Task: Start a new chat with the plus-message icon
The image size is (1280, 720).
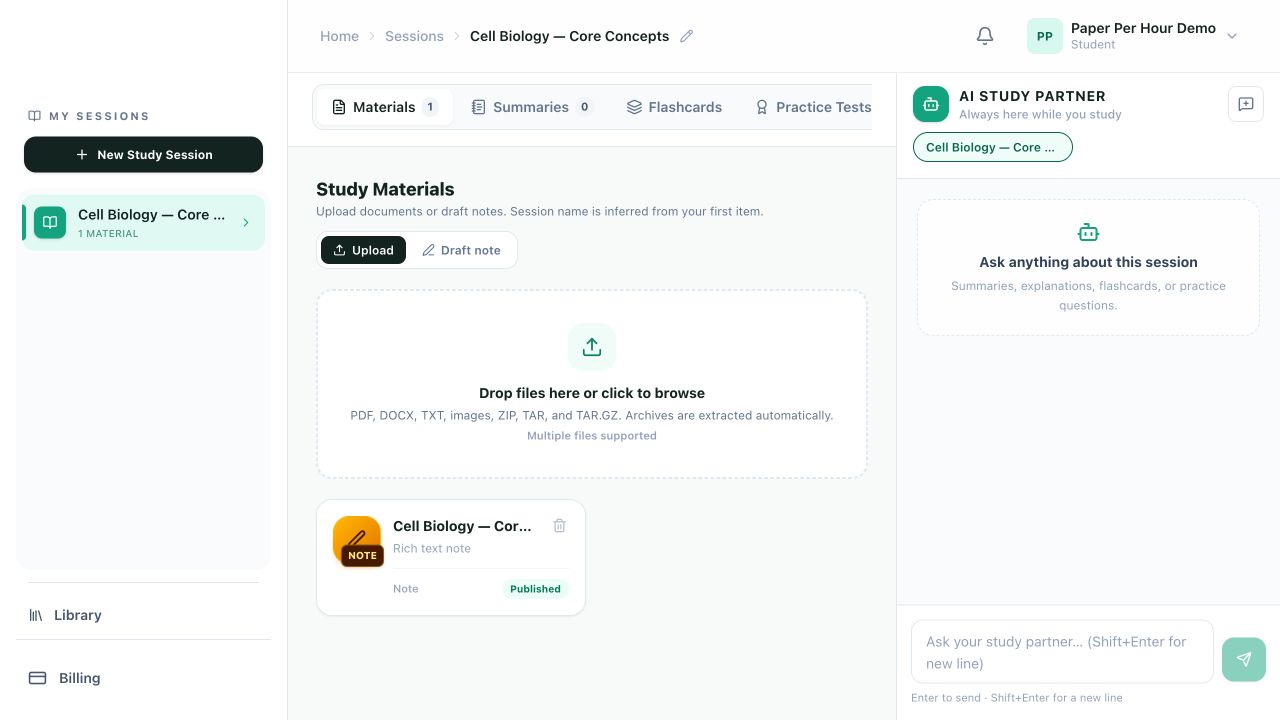Action: [x=1246, y=104]
